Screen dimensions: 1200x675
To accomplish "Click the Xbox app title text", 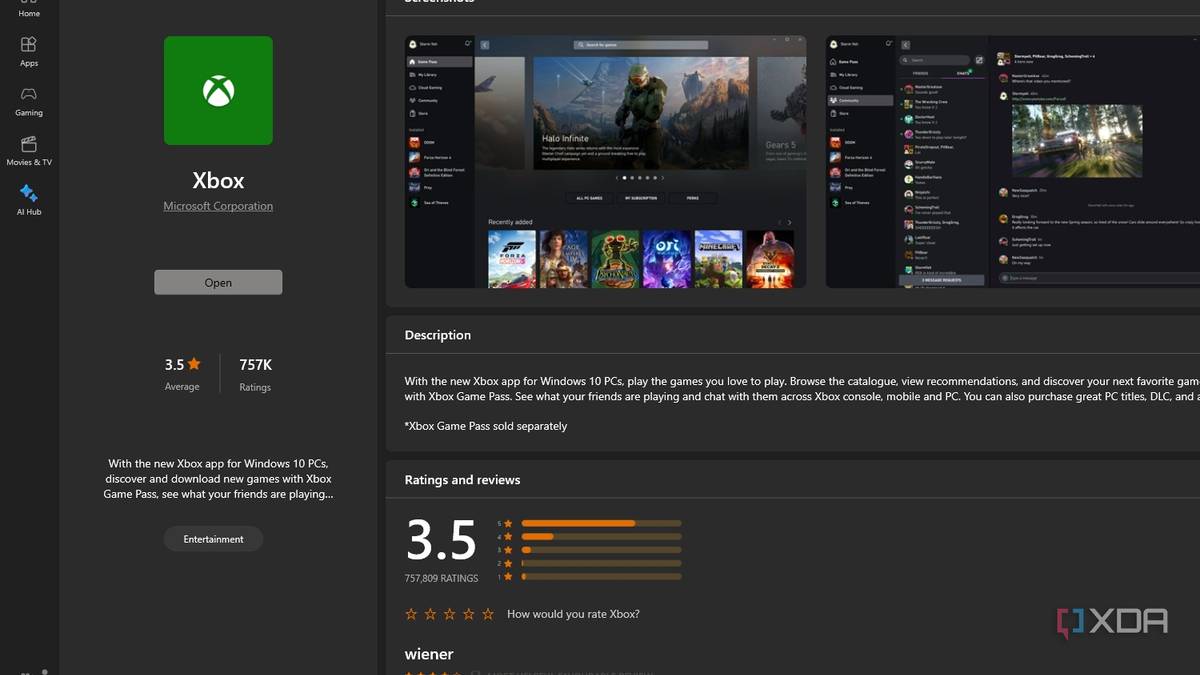I will click(218, 181).
